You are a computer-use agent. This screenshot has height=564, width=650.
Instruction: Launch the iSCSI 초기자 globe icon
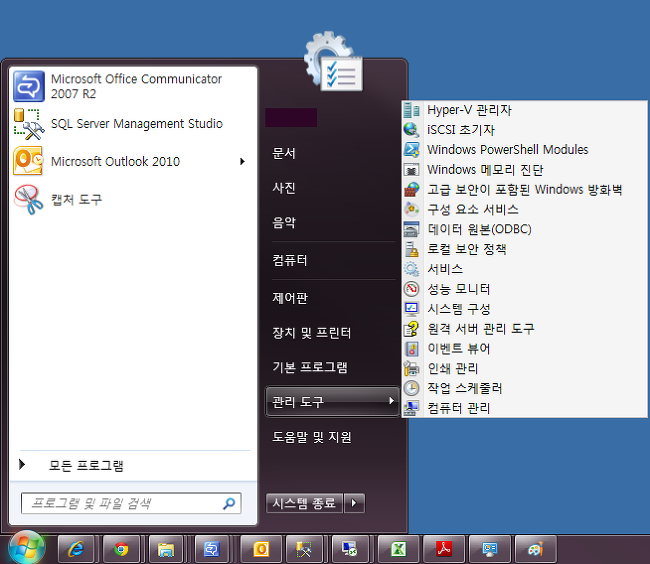pos(412,130)
